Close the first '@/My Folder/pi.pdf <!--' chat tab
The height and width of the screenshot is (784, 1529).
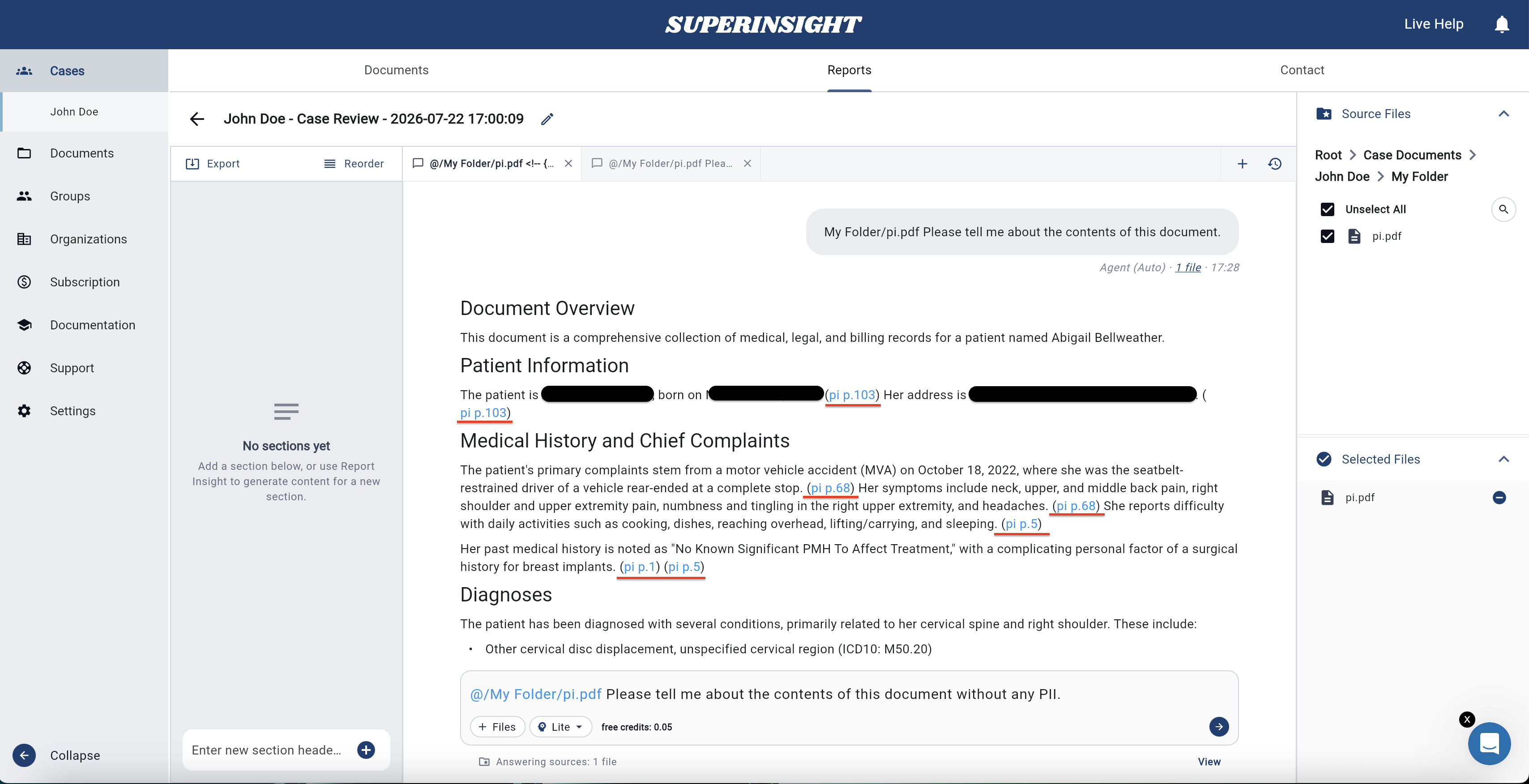568,164
